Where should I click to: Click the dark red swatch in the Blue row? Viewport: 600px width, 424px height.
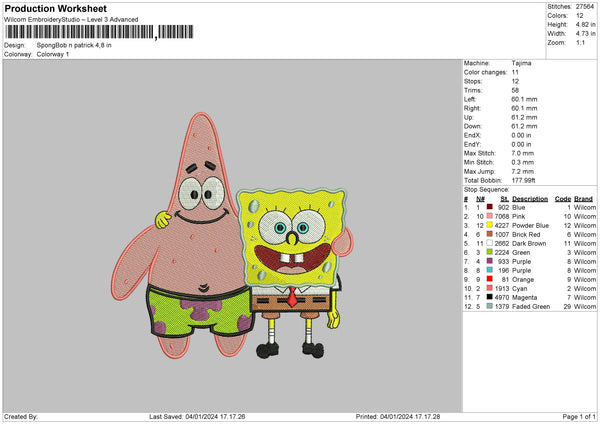489,207
